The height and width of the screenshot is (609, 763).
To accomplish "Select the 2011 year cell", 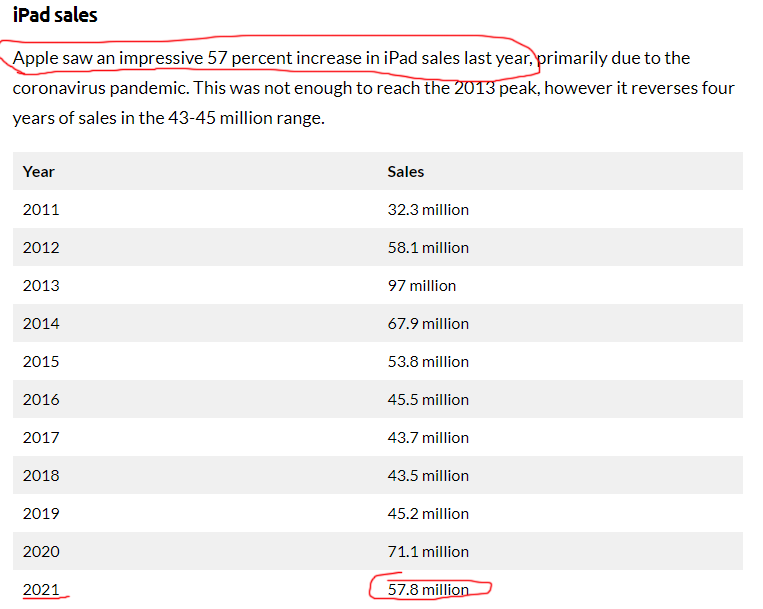I will tap(41, 210).
